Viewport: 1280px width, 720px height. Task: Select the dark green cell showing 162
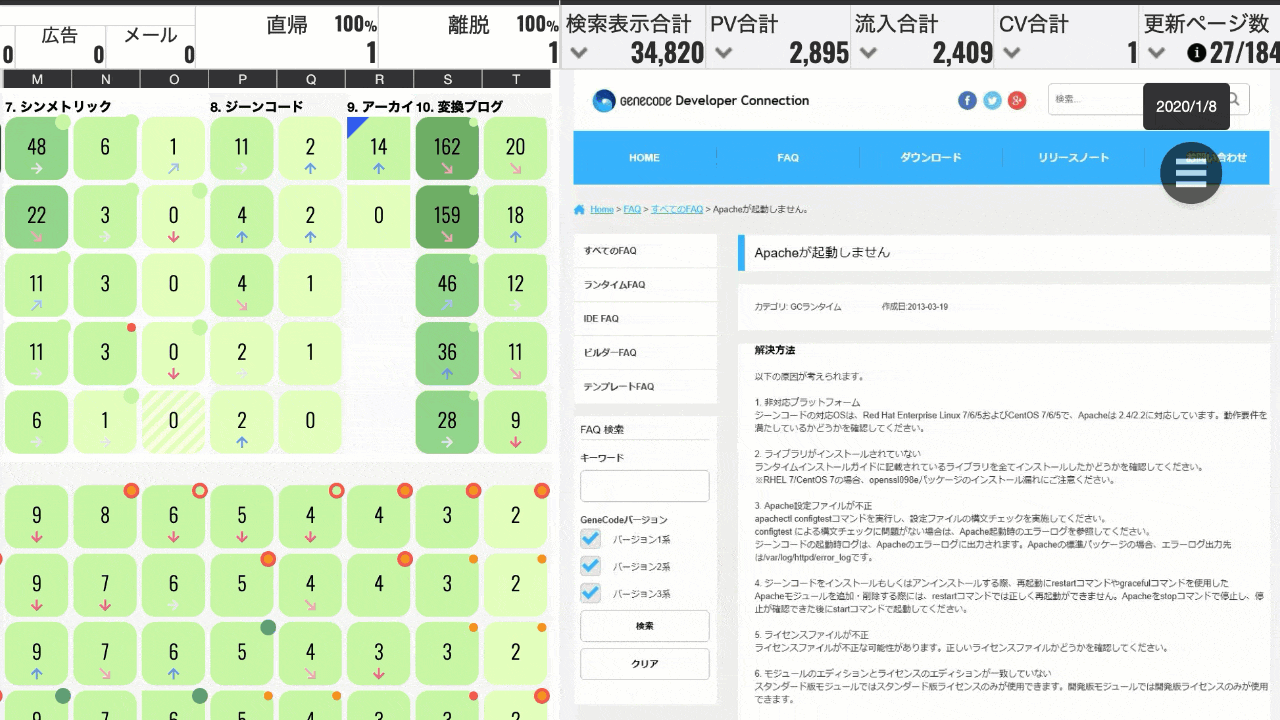pos(447,149)
